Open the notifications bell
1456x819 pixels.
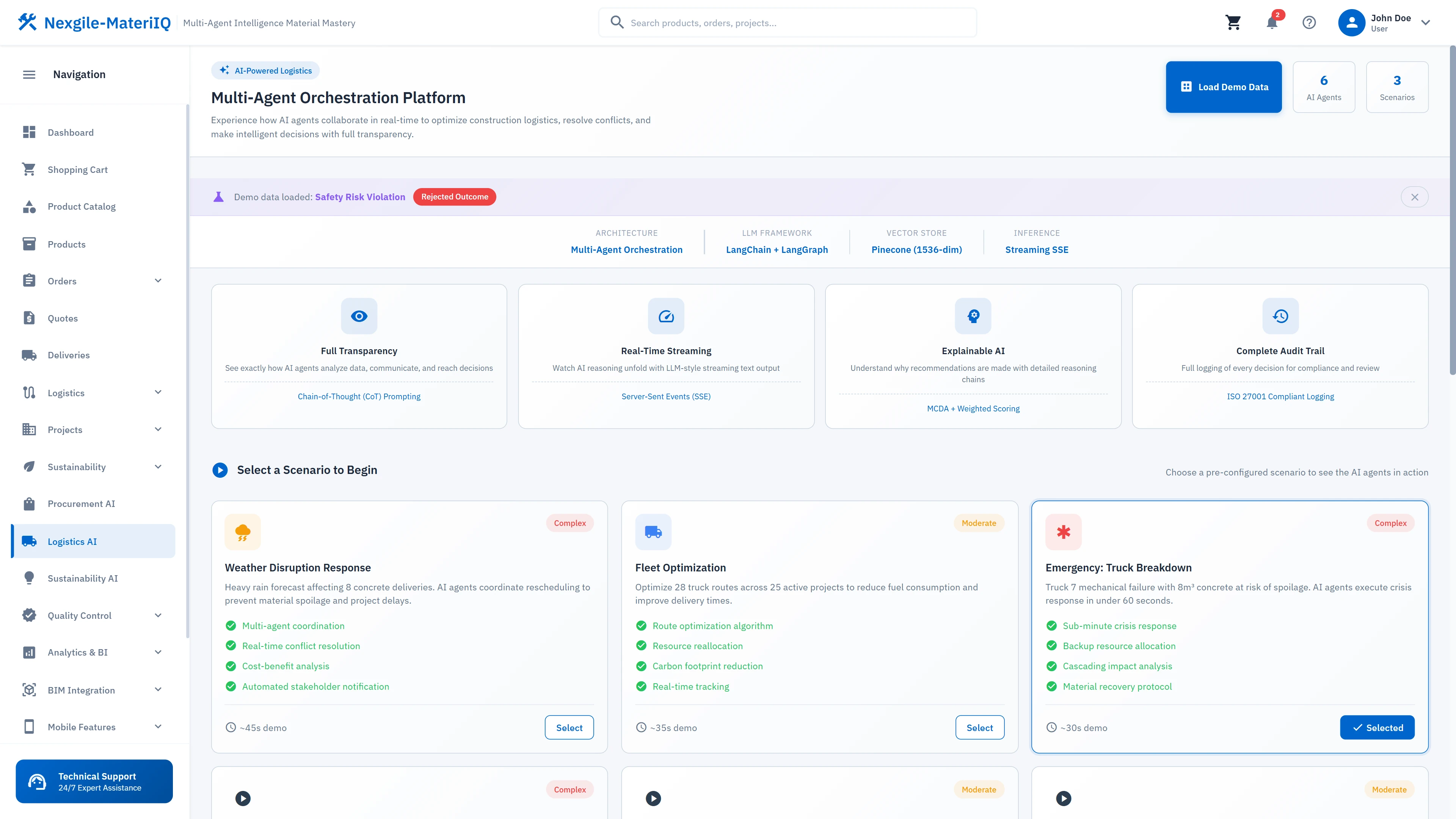pos(1272,23)
